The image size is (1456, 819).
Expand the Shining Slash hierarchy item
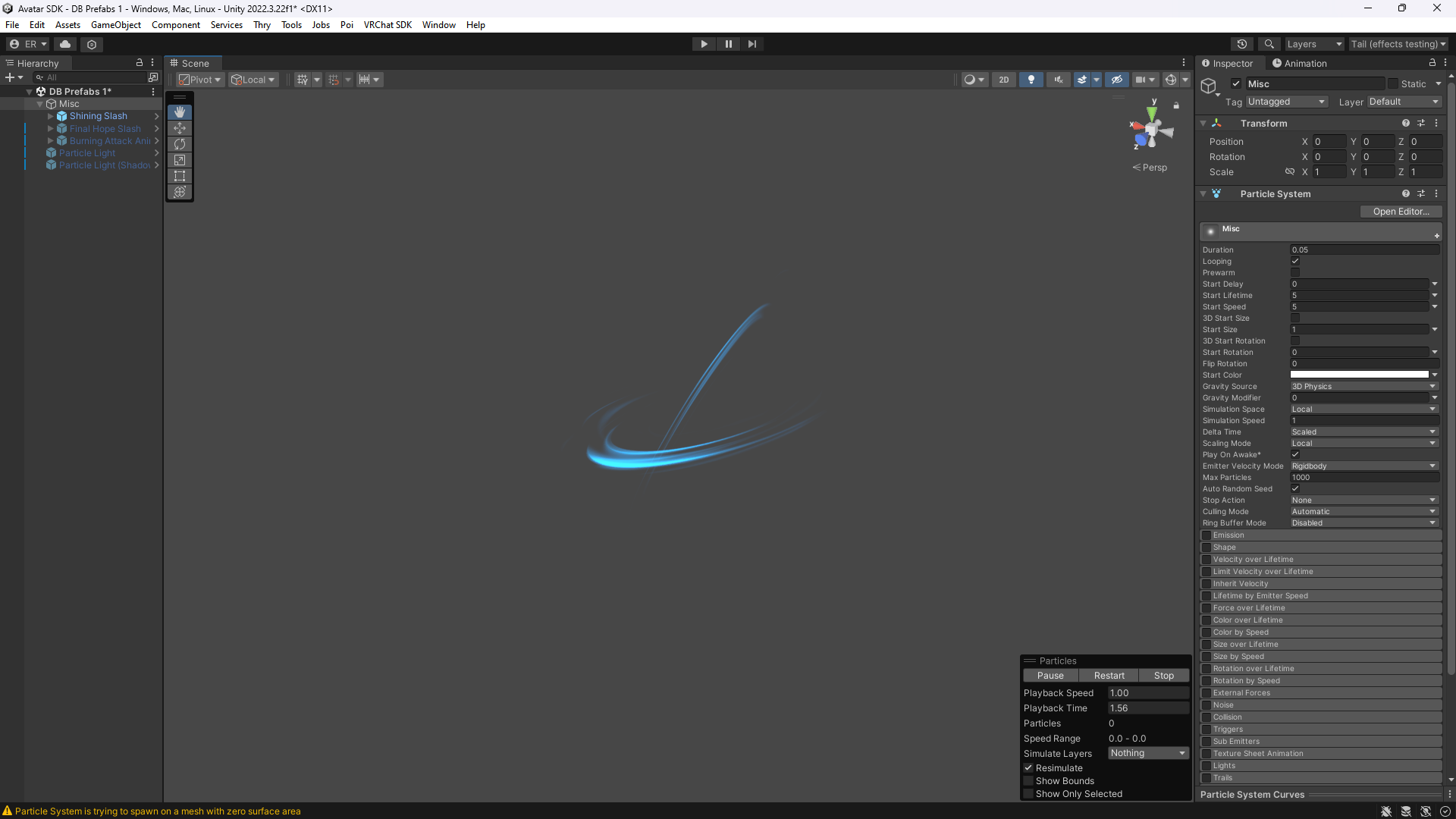click(51, 116)
